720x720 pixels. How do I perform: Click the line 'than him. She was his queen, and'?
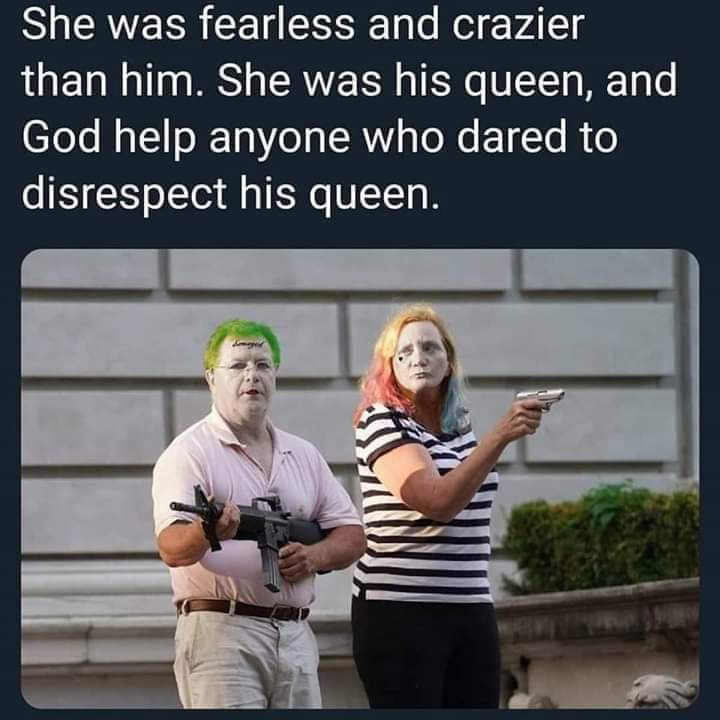349,82
